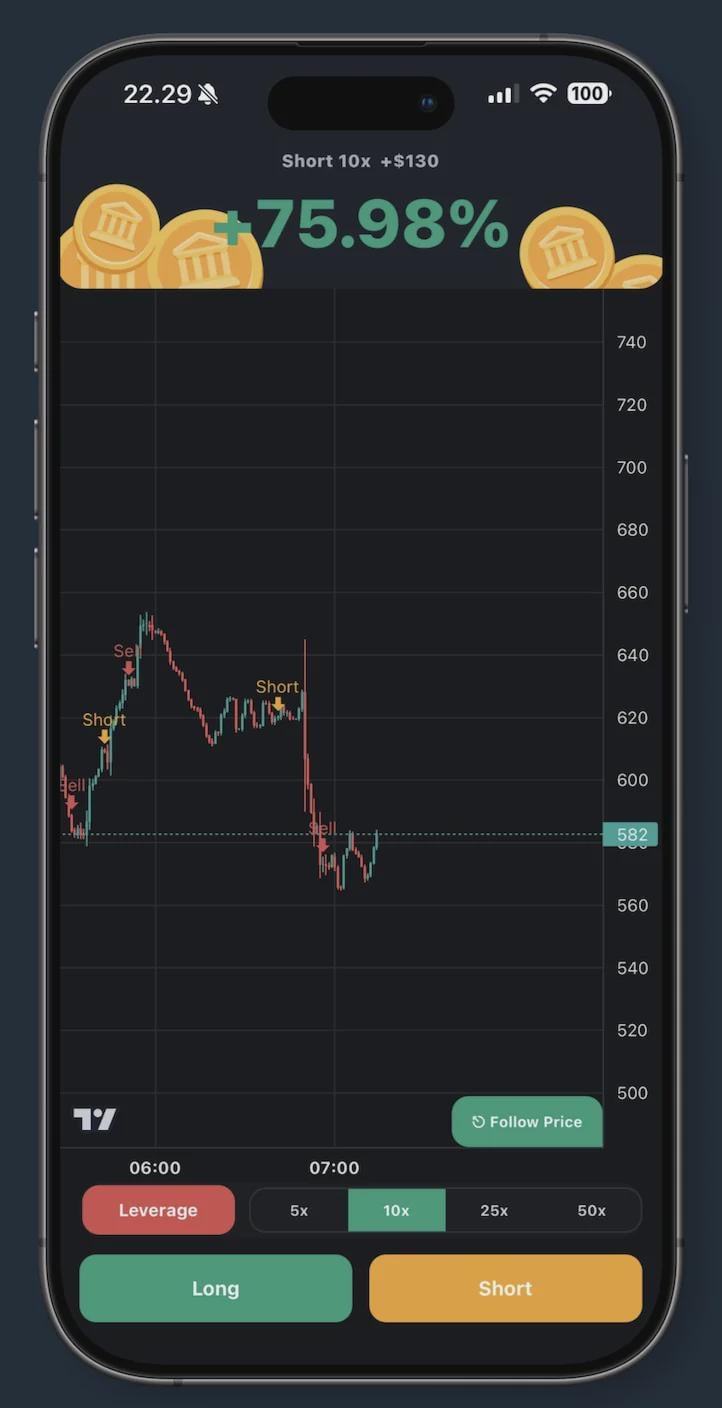Select 25x leverage option

[x=494, y=1211]
